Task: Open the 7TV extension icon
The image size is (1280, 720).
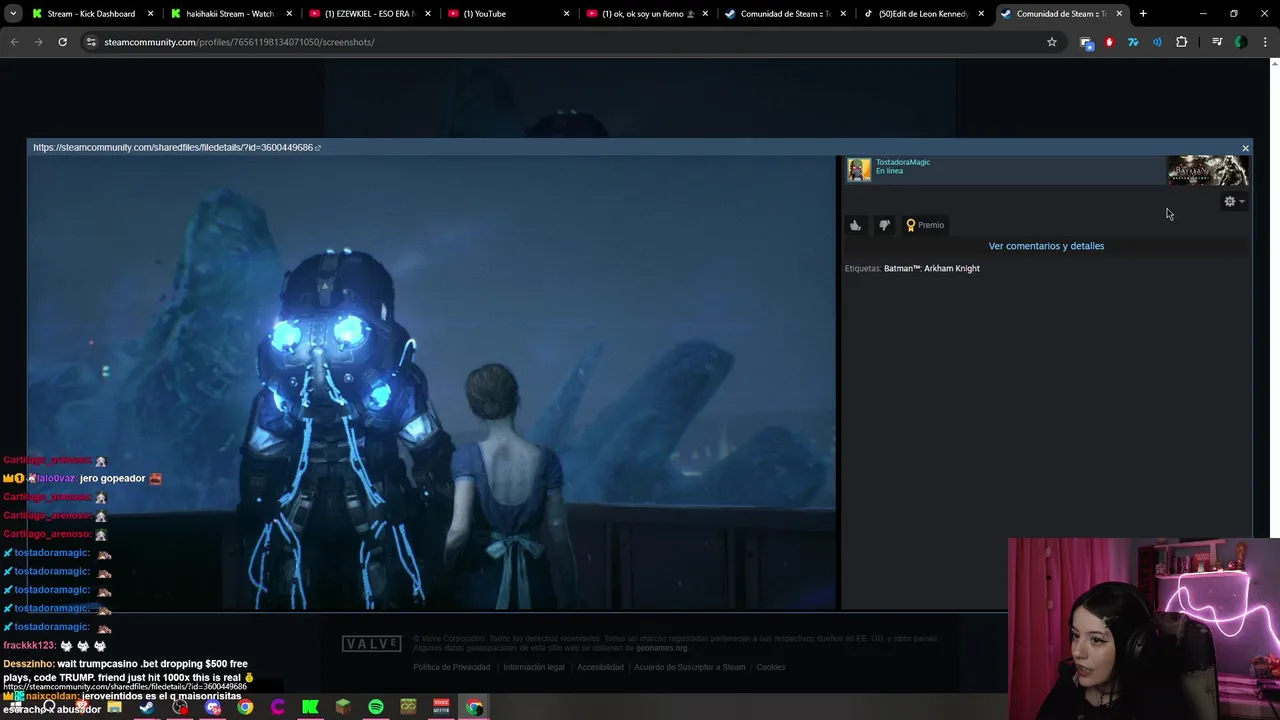Action: click(1133, 42)
